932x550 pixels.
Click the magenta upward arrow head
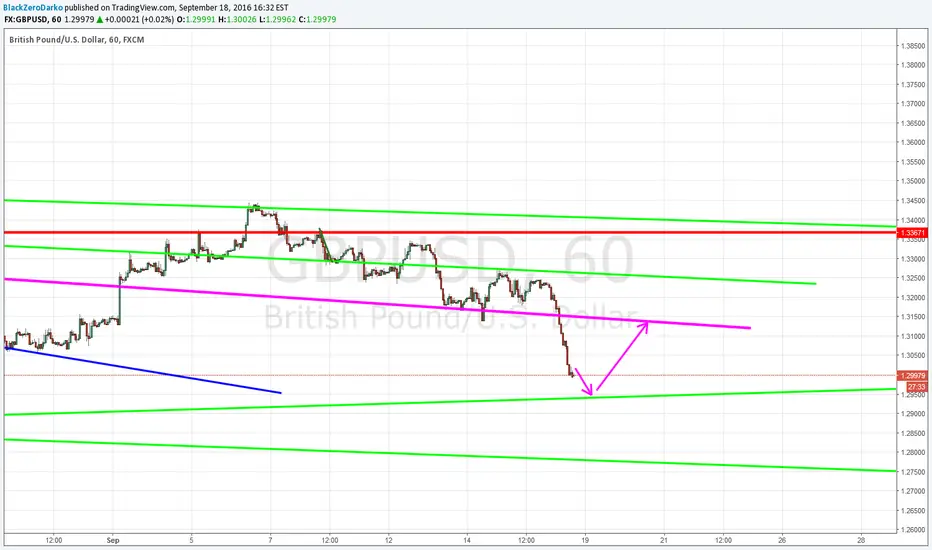[x=646, y=323]
